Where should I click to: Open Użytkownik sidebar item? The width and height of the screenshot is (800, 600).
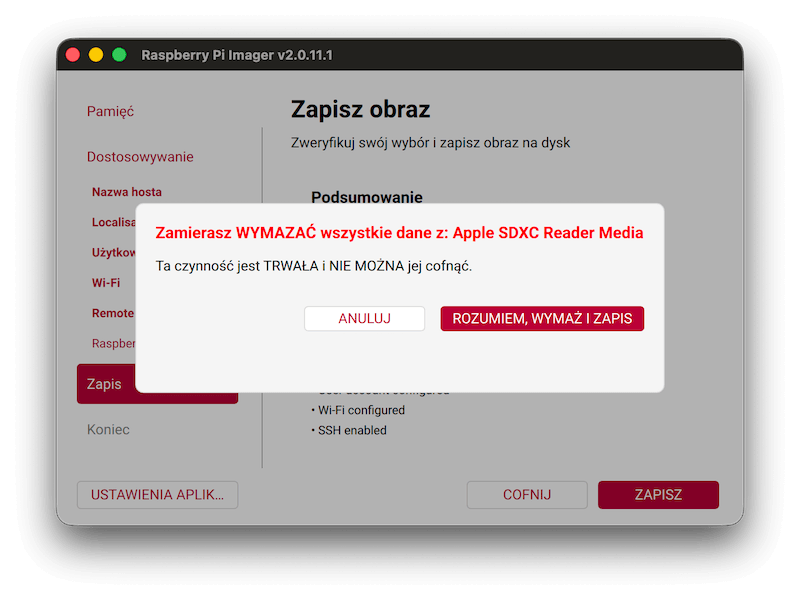114,253
